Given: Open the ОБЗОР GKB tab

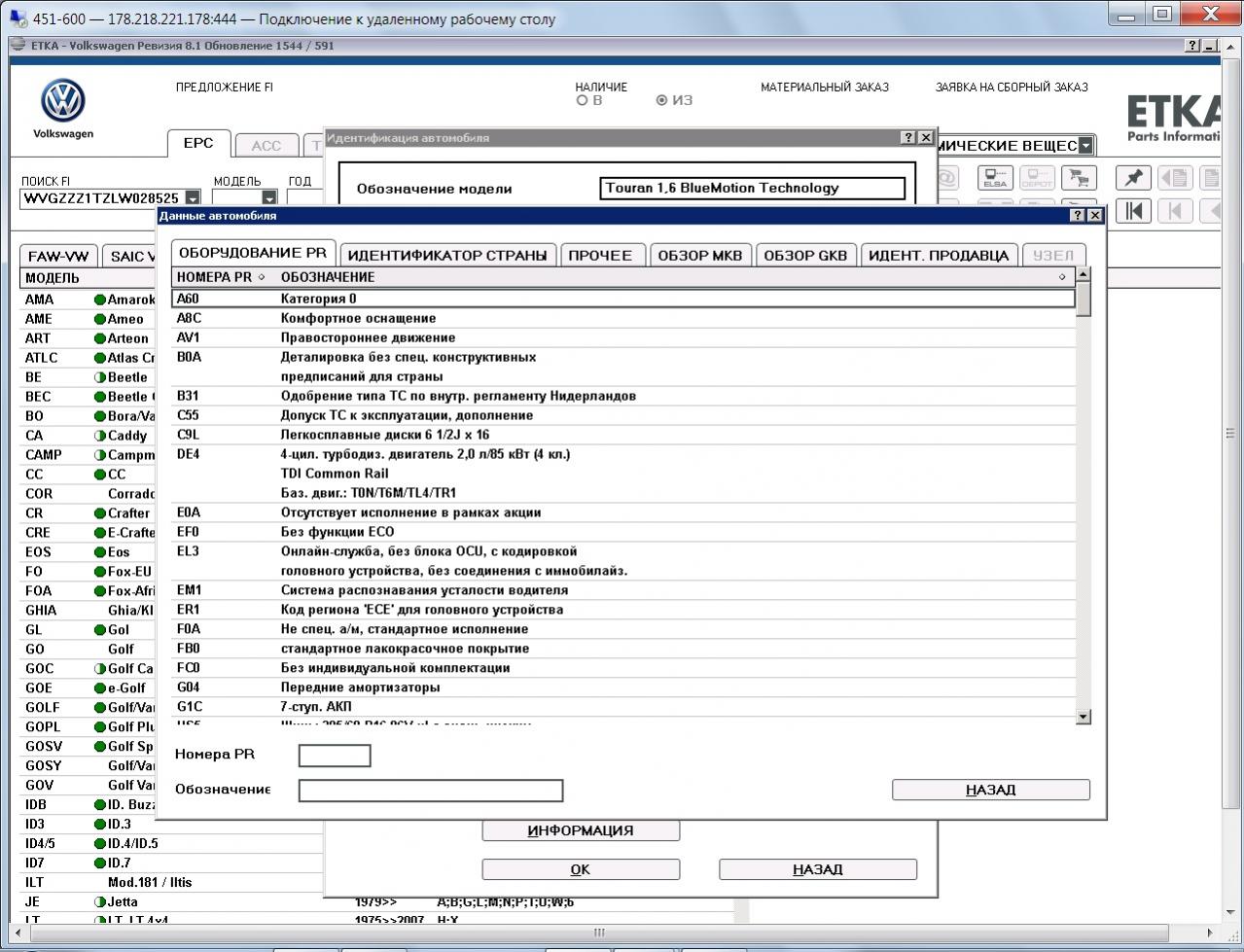Looking at the screenshot, I should [x=805, y=256].
